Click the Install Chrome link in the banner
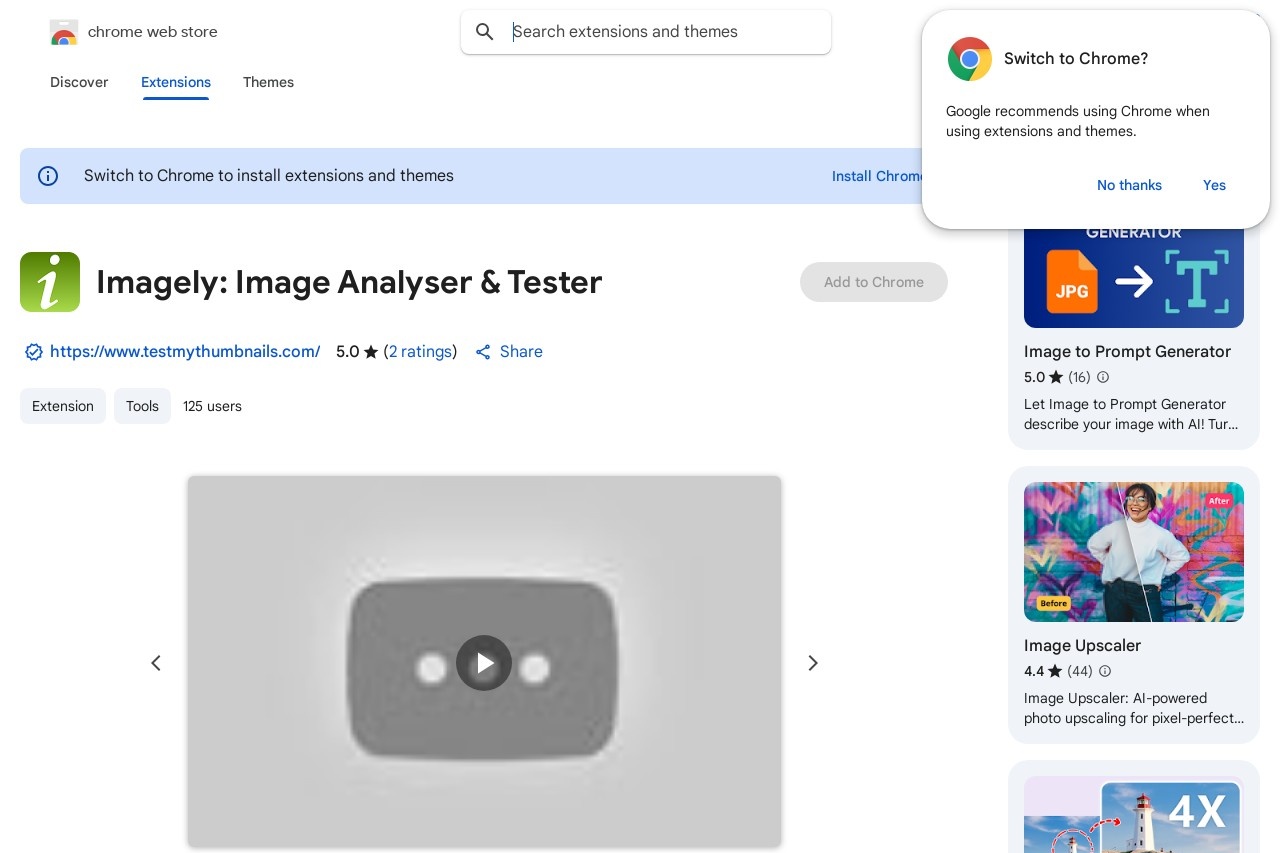Viewport: 1280px width, 853px height. tap(877, 176)
